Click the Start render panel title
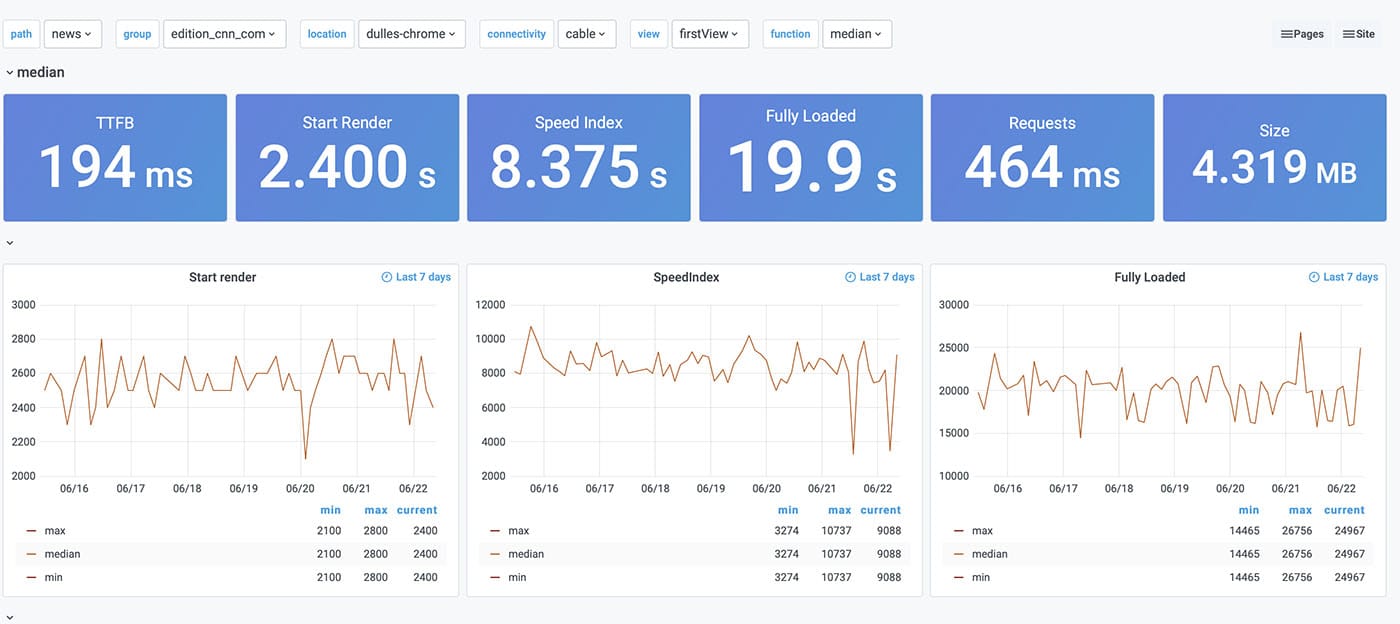Screen dimensions: 1400x624 222,277
